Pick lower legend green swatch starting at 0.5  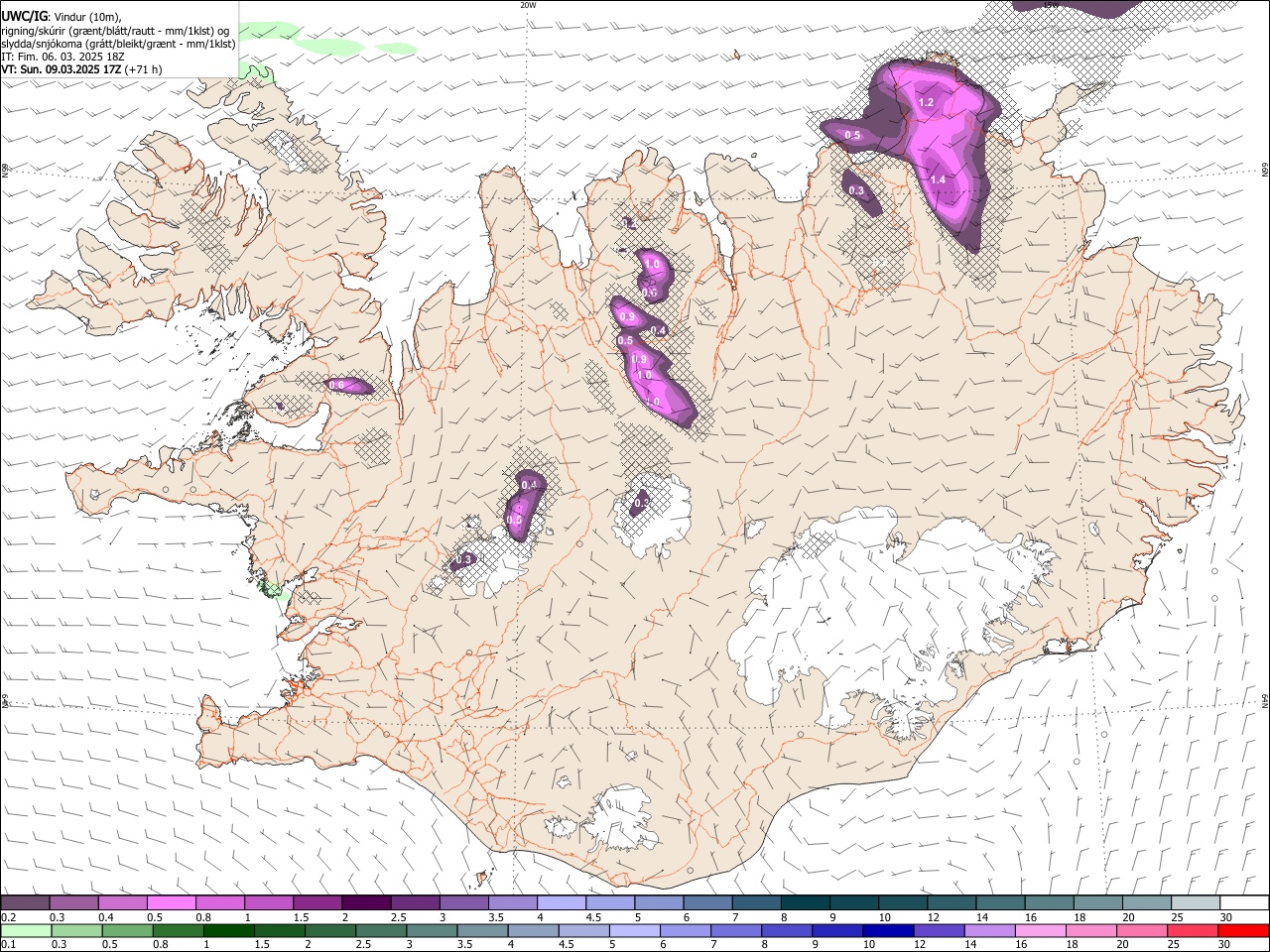click(x=127, y=930)
